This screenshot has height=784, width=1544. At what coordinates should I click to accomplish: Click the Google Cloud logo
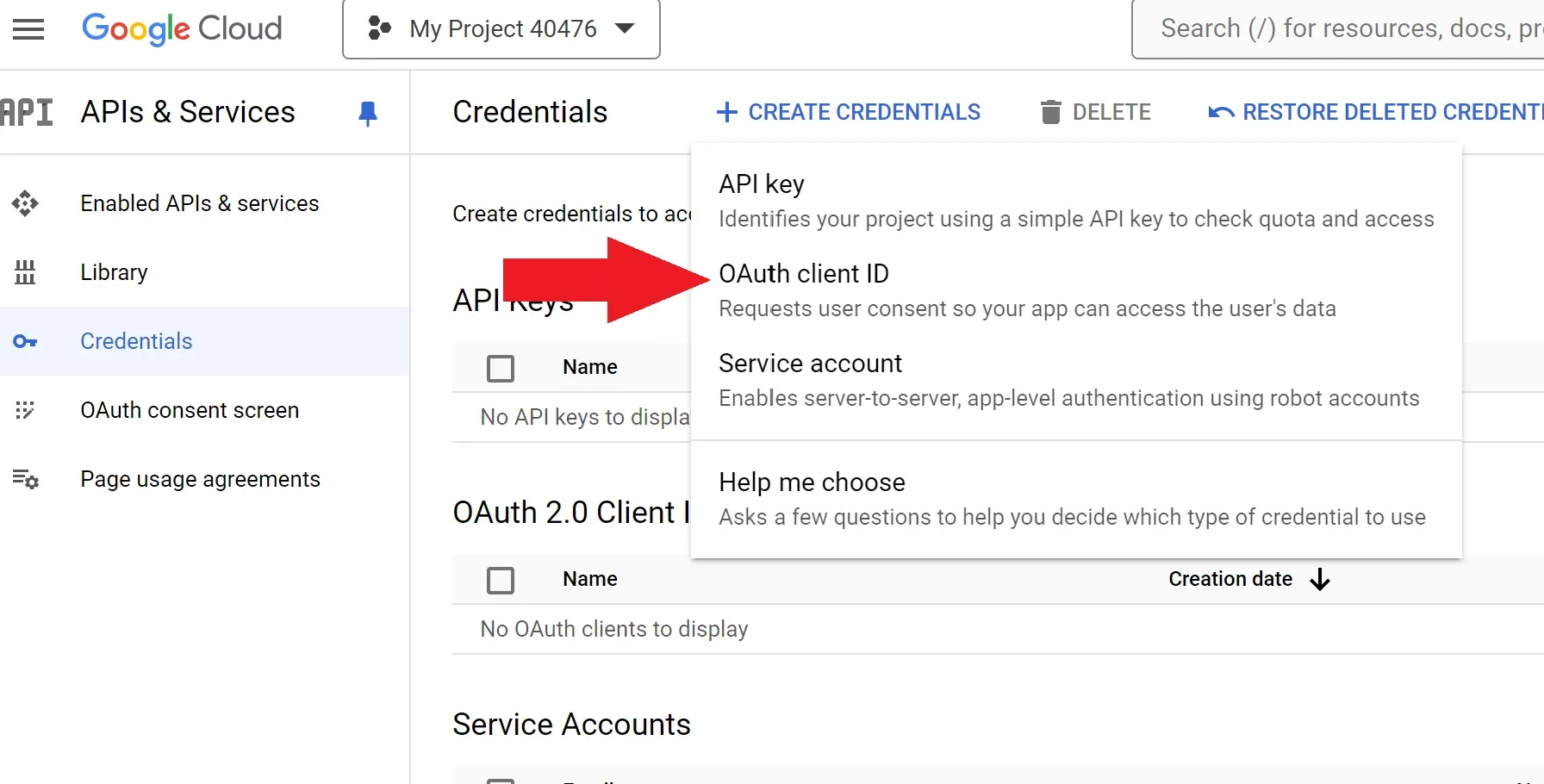182,29
